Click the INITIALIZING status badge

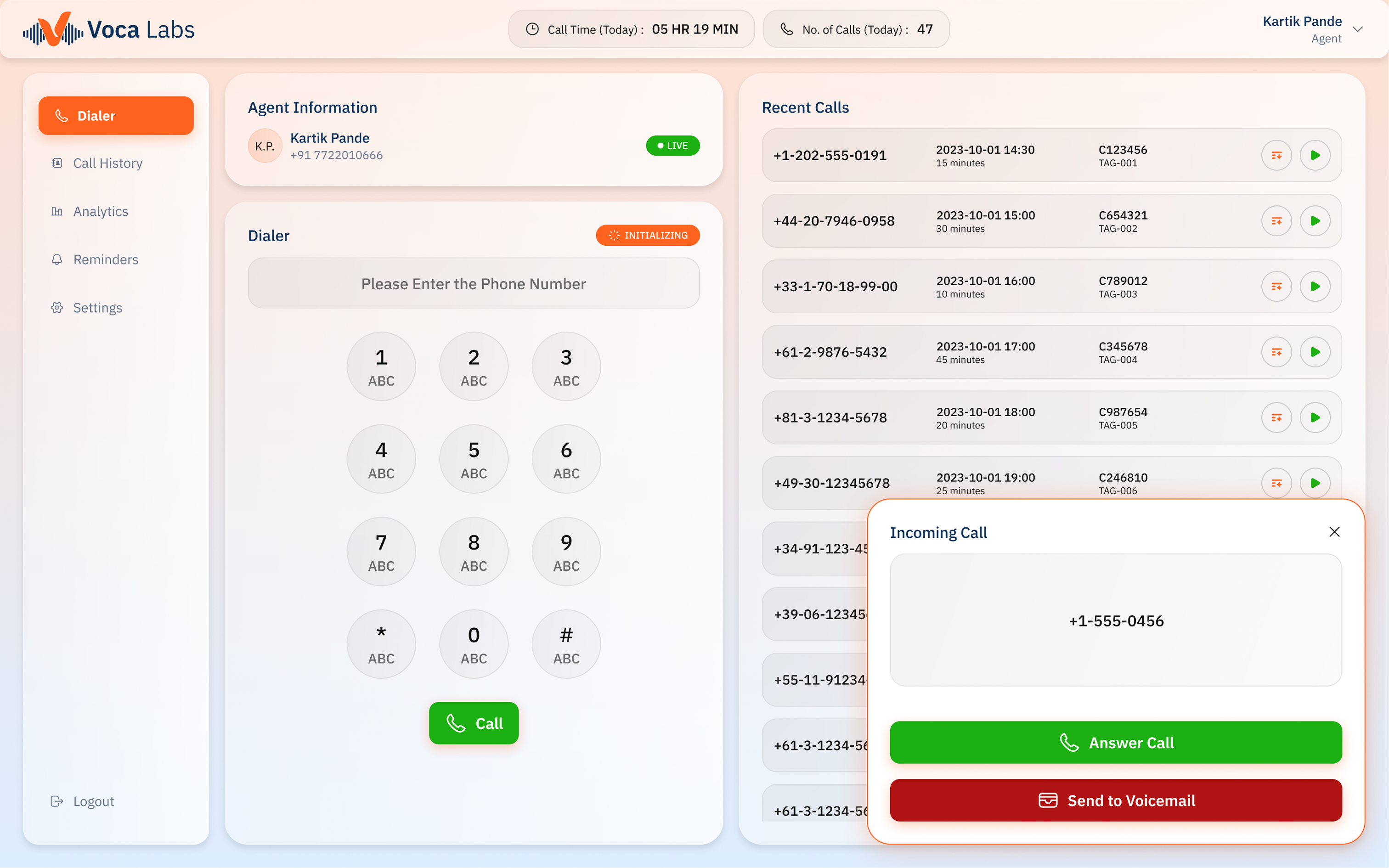click(648, 235)
